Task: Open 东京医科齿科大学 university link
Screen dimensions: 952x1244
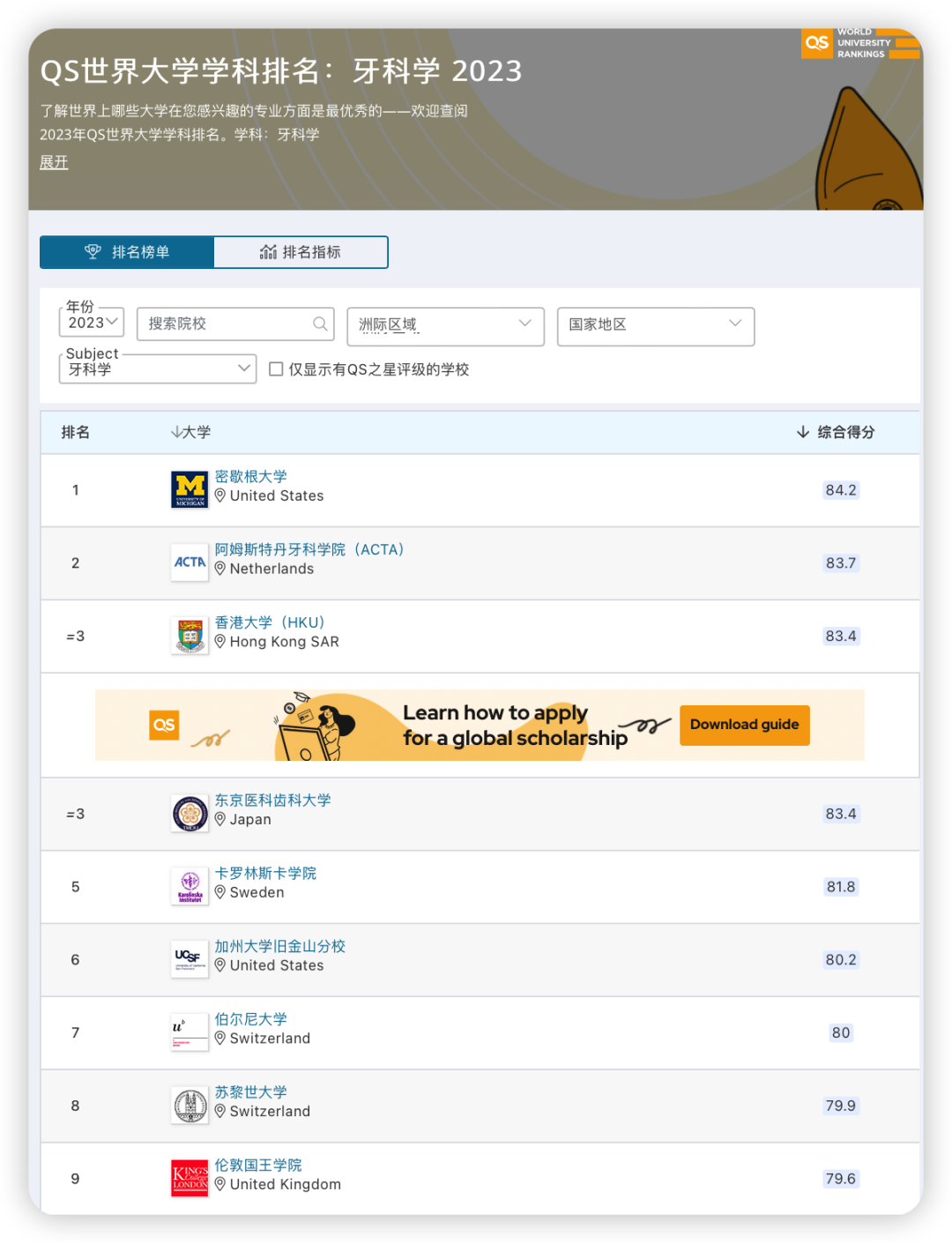Action: (272, 801)
